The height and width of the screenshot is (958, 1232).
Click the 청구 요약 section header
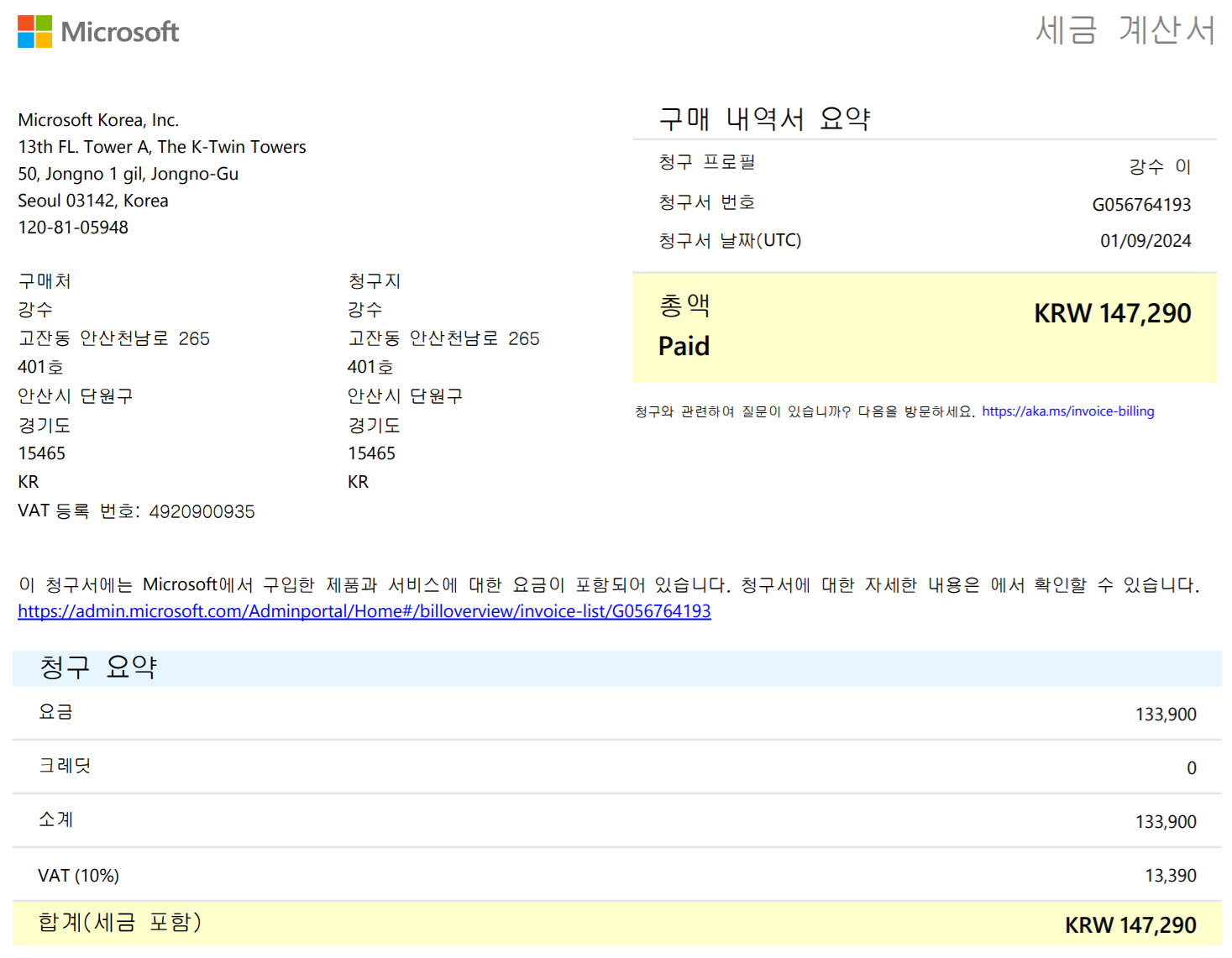(x=98, y=667)
